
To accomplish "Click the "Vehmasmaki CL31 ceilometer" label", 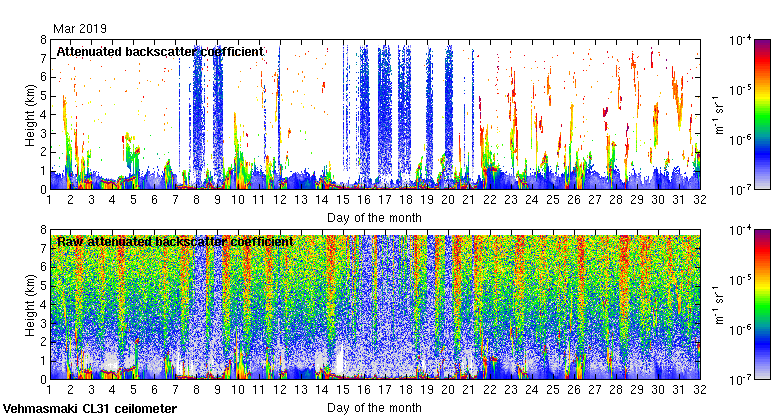I will click(x=90, y=409).
